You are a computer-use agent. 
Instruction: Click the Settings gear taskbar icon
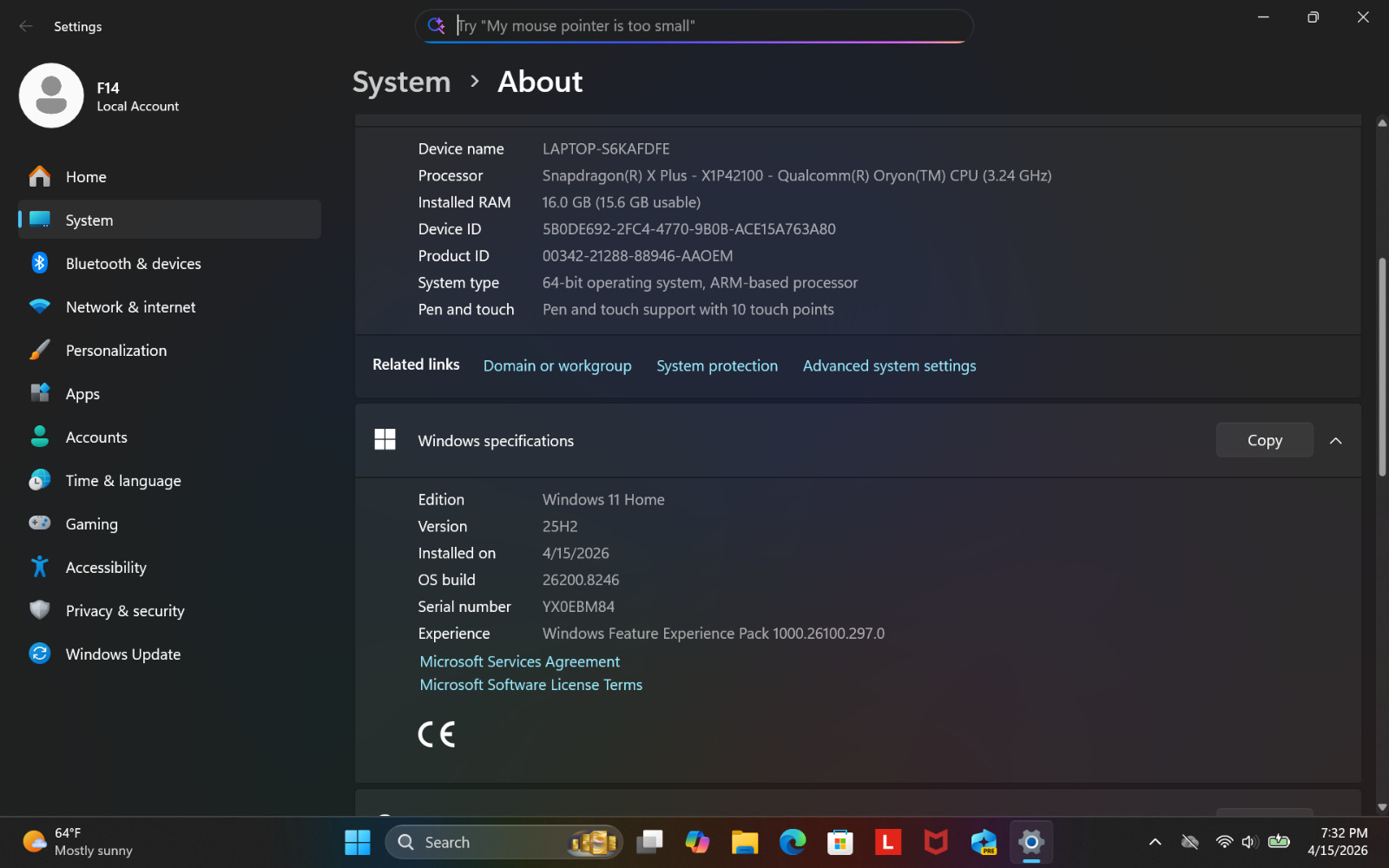coord(1031,842)
